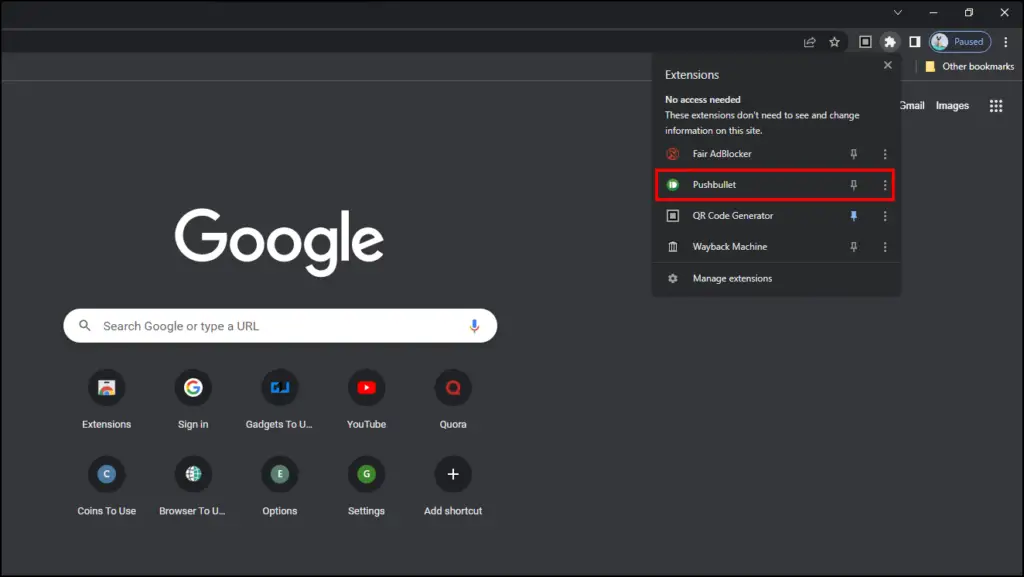The image size is (1024, 577).
Task: Click the Wayback Machine extension icon
Action: coord(673,247)
